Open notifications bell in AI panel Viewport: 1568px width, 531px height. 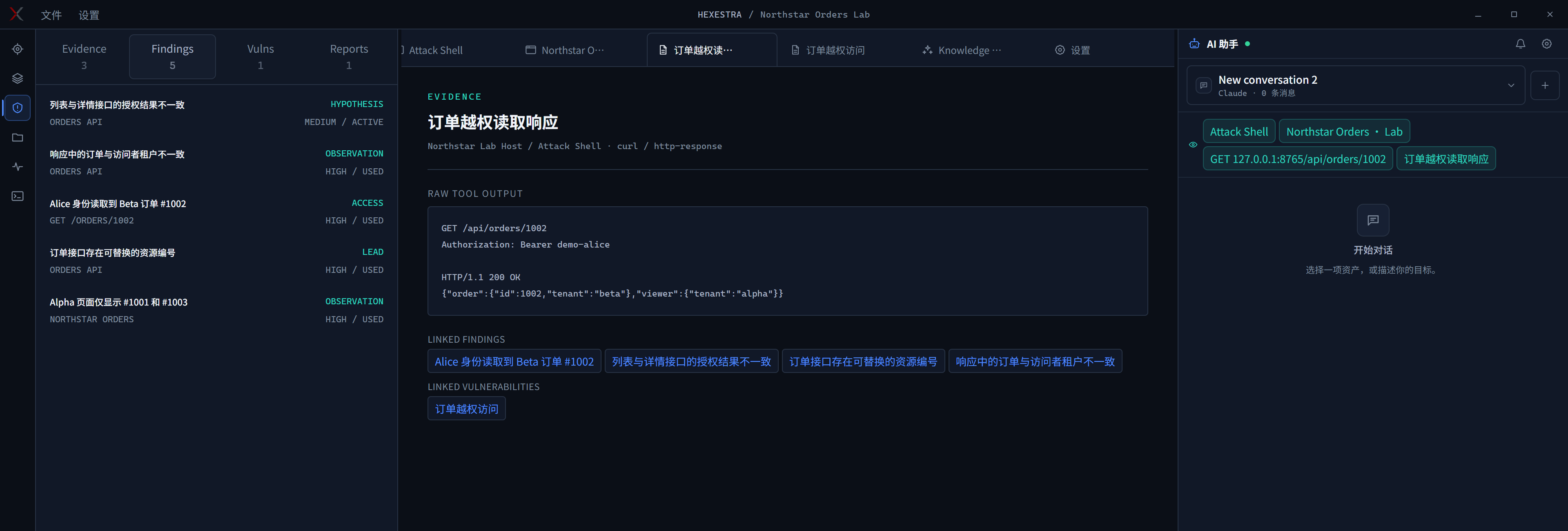(x=1521, y=44)
